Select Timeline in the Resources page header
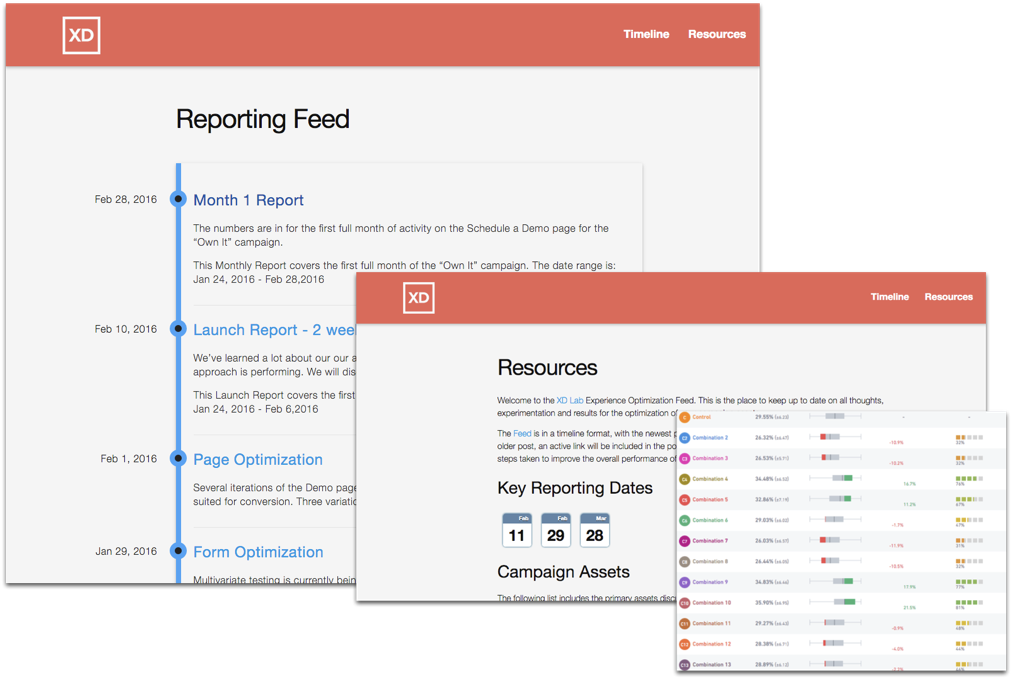The height and width of the screenshot is (679, 1012). (889, 297)
